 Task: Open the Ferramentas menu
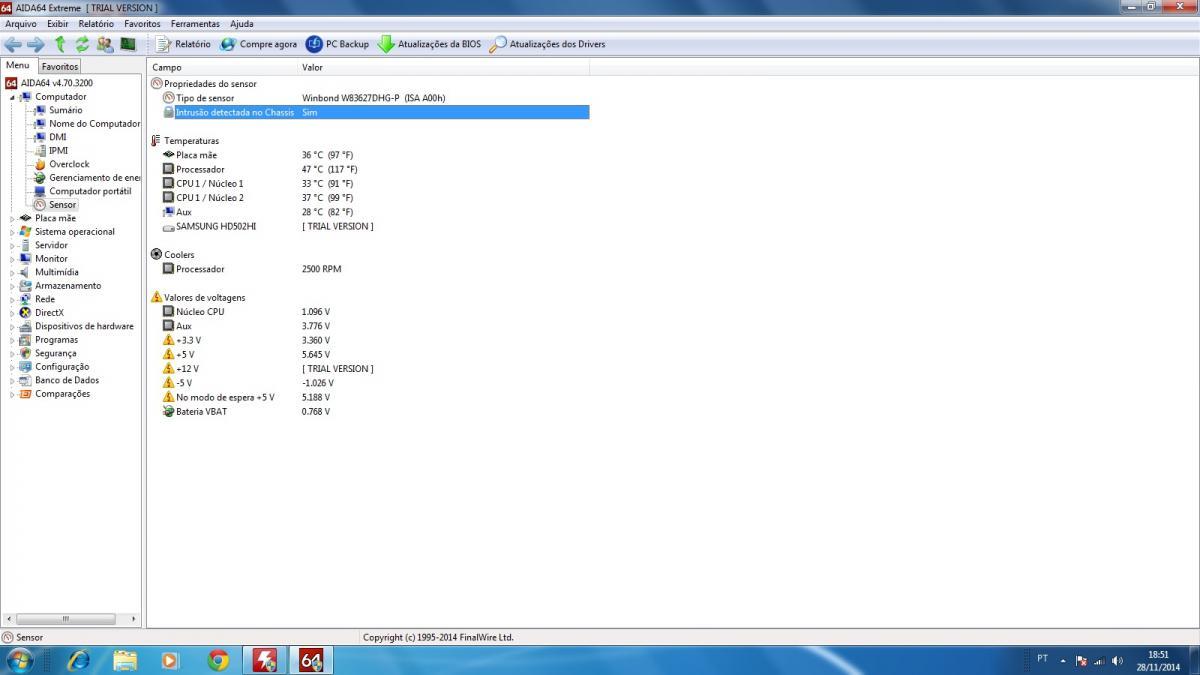195,23
